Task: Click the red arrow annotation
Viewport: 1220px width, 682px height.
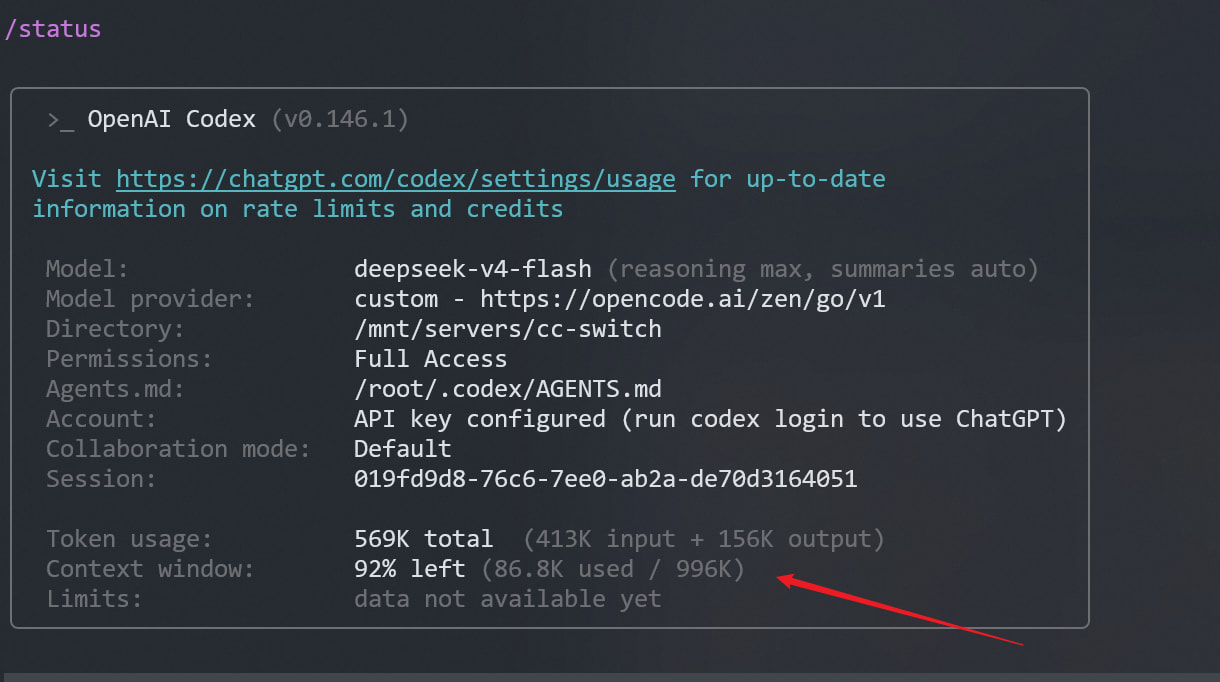Action: (x=902, y=610)
